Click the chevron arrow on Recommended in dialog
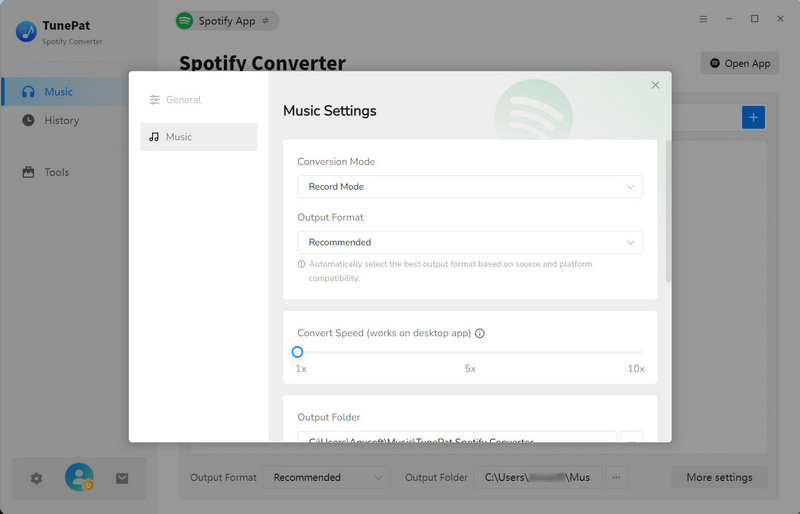The image size is (800, 514). pyautogui.click(x=631, y=242)
